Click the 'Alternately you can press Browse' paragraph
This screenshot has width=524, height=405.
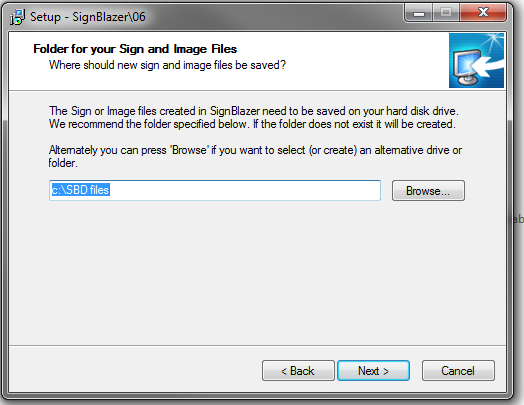pyautogui.click(x=255, y=156)
